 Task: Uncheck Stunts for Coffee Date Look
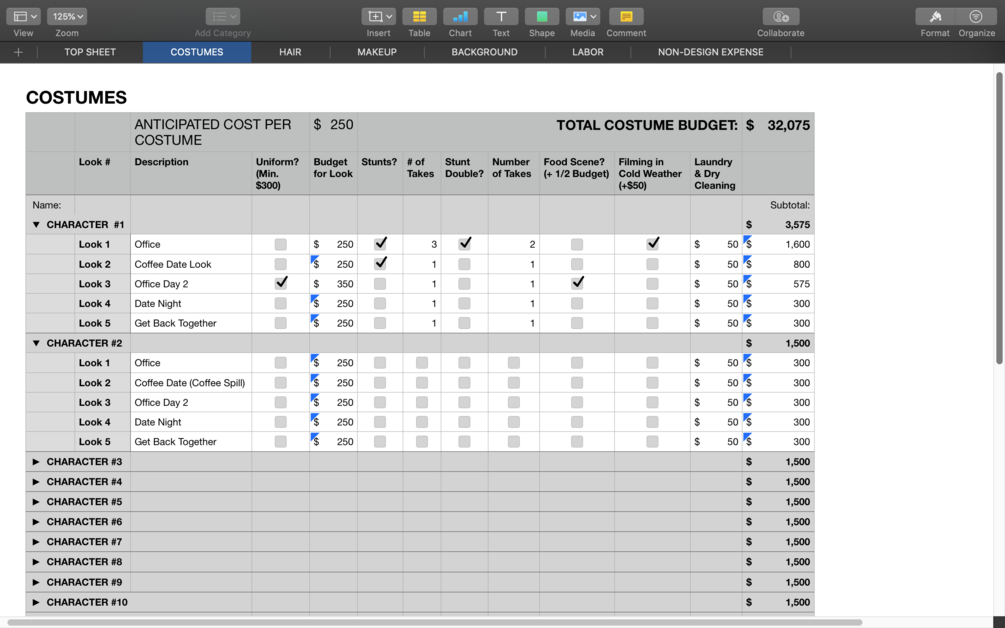point(380,263)
